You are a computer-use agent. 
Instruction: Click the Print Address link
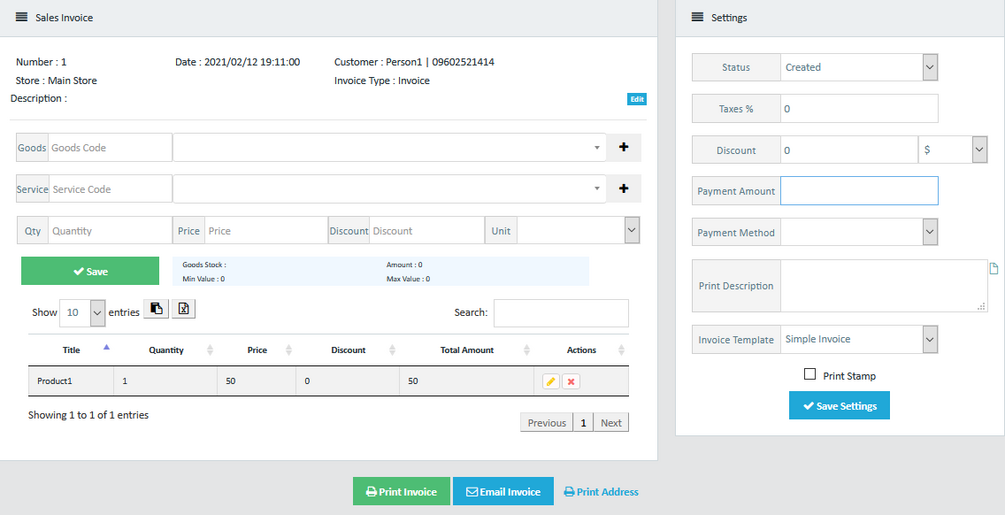(601, 492)
